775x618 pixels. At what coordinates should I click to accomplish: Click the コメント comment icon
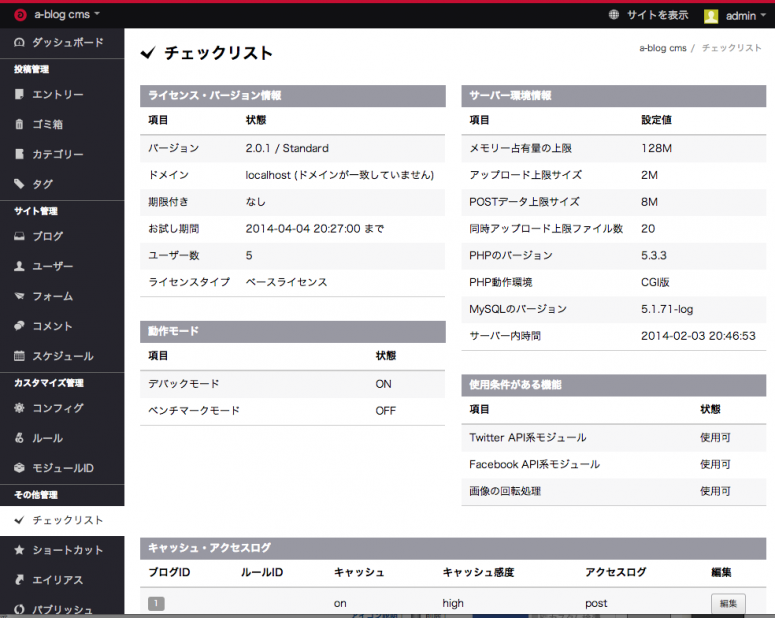coord(19,327)
